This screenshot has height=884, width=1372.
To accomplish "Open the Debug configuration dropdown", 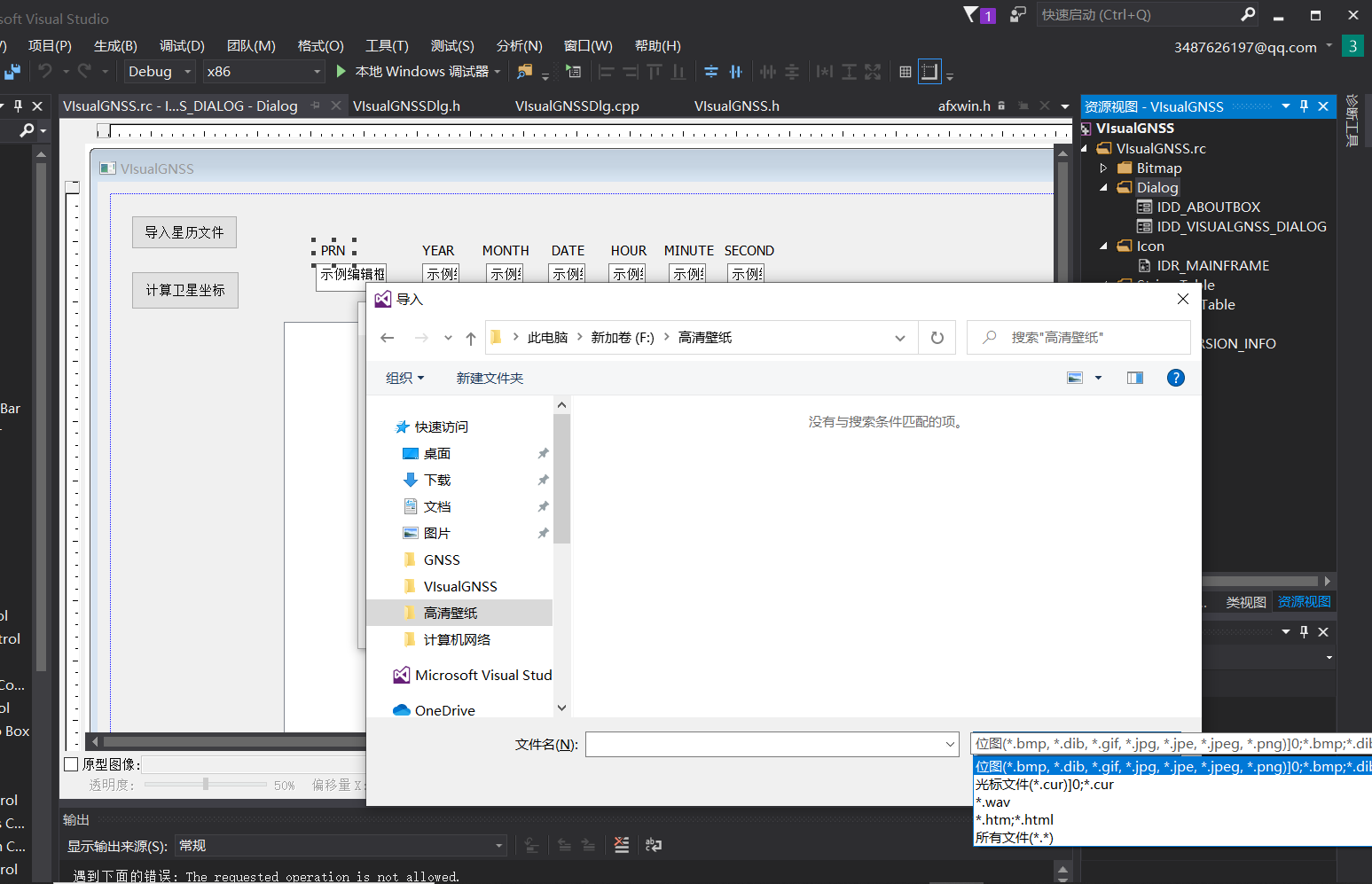I will coord(188,72).
